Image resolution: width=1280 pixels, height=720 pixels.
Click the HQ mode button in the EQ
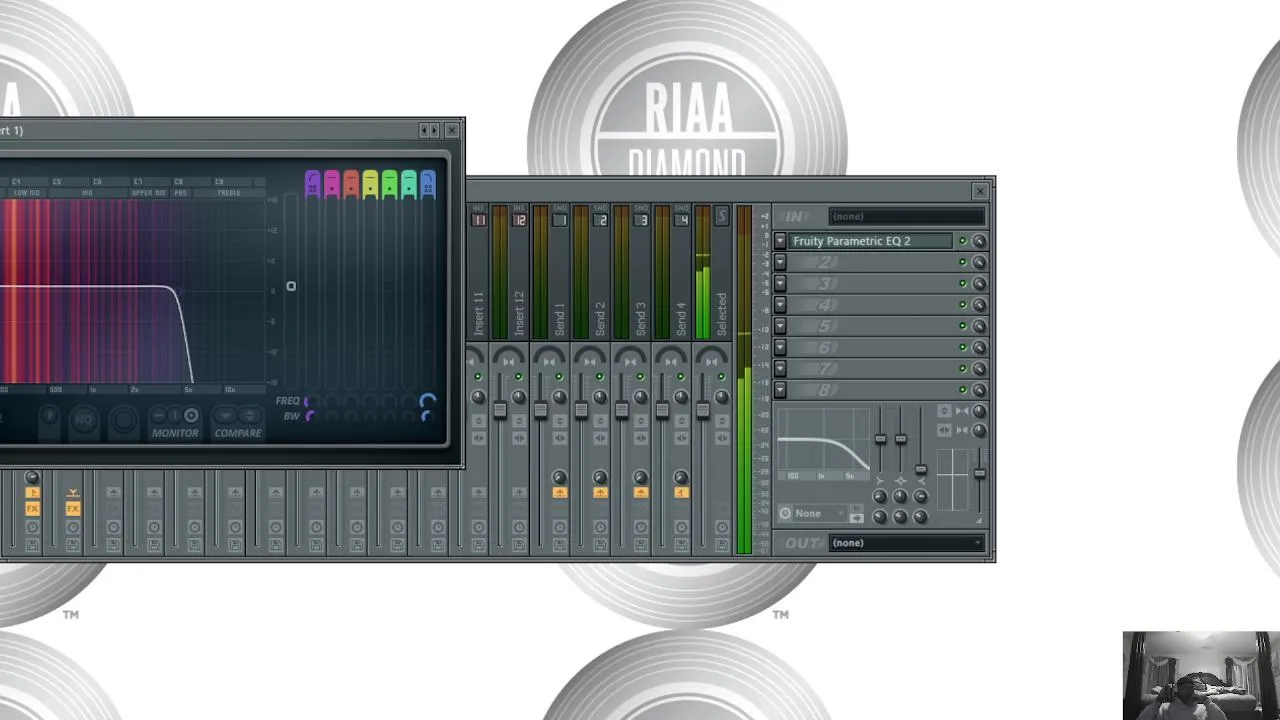[84, 421]
